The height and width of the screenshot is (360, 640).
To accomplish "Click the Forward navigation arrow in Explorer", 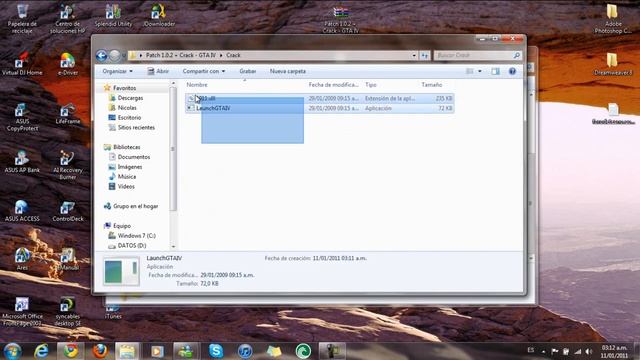I will [x=115, y=55].
